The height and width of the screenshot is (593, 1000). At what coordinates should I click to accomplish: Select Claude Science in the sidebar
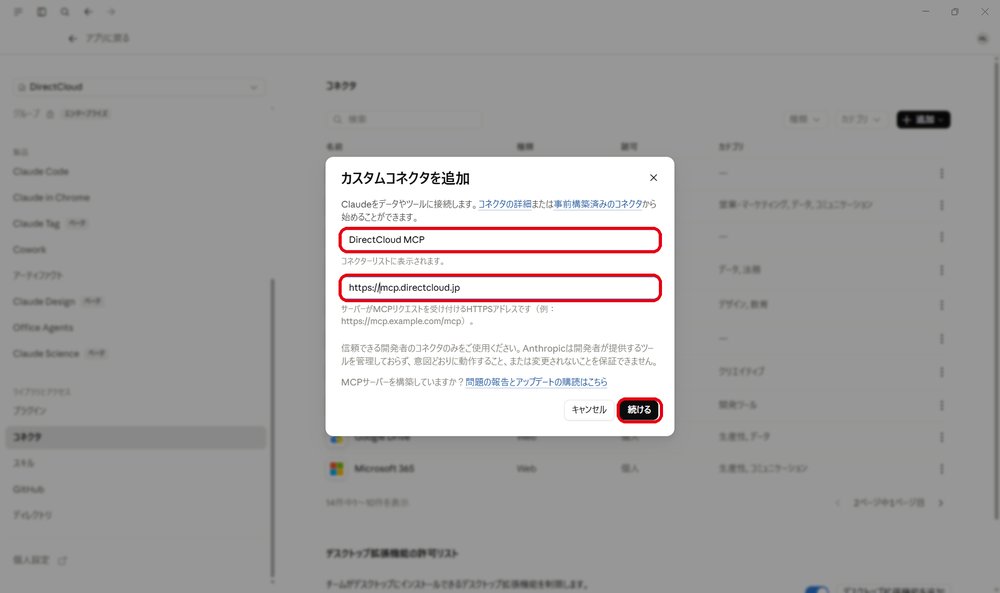(x=46, y=354)
